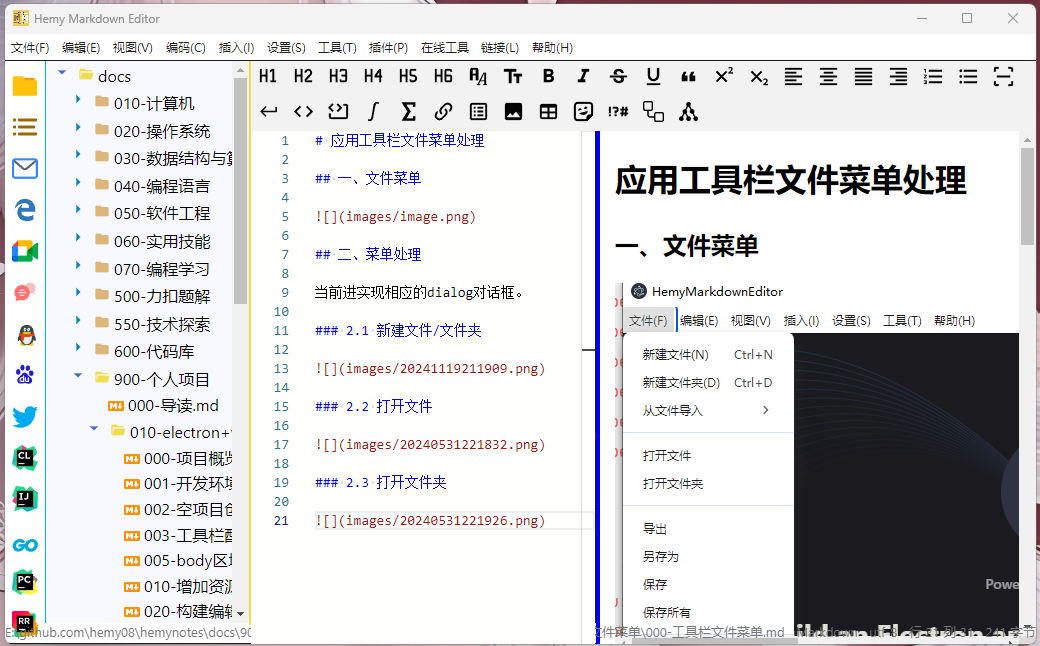1040x646 pixels.
Task: Expand the 010-计算机 folder
Action: click(x=79, y=101)
